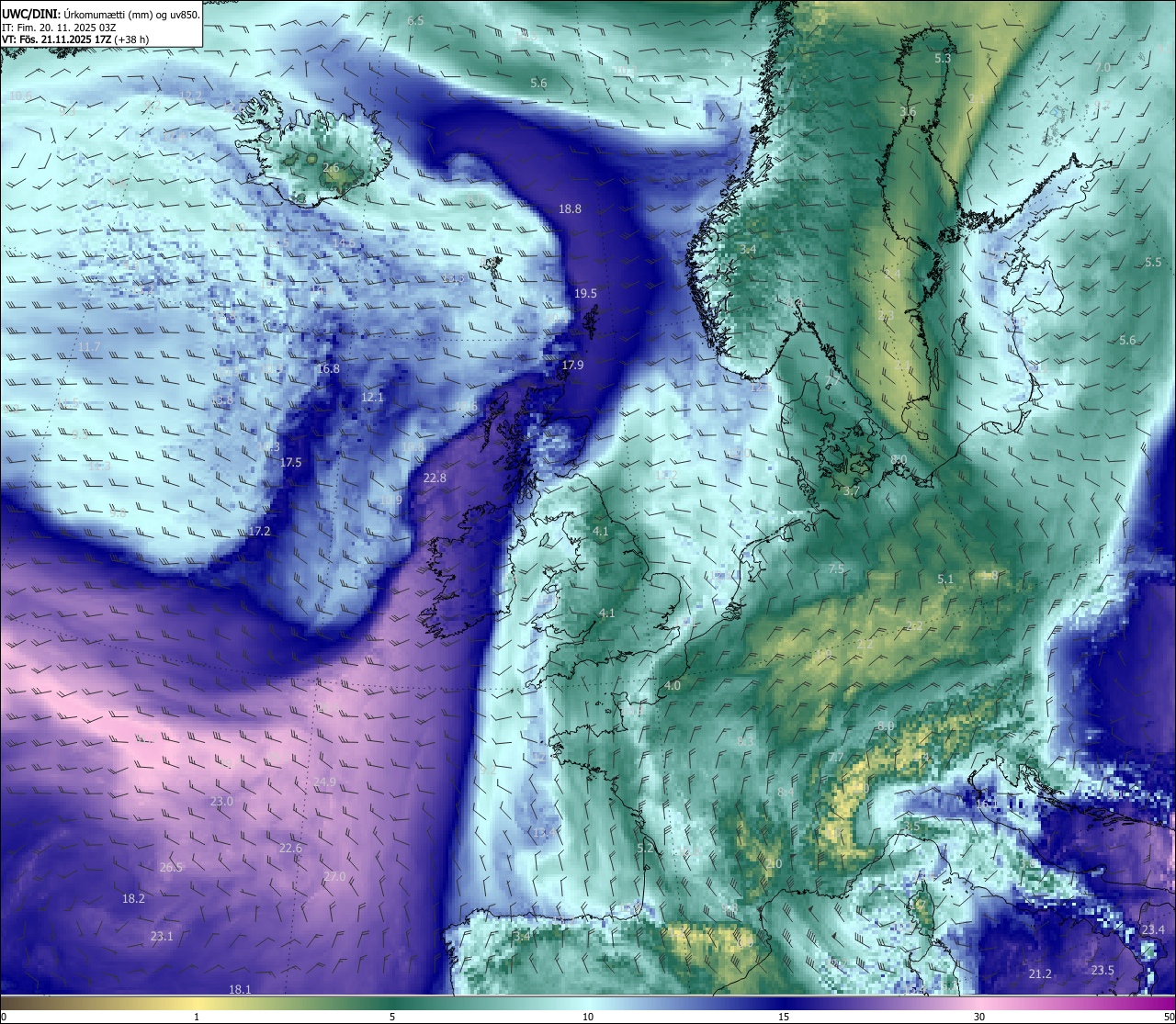1176x1024 pixels.
Task: Select the color bar's 5 label
Action: click(392, 1017)
